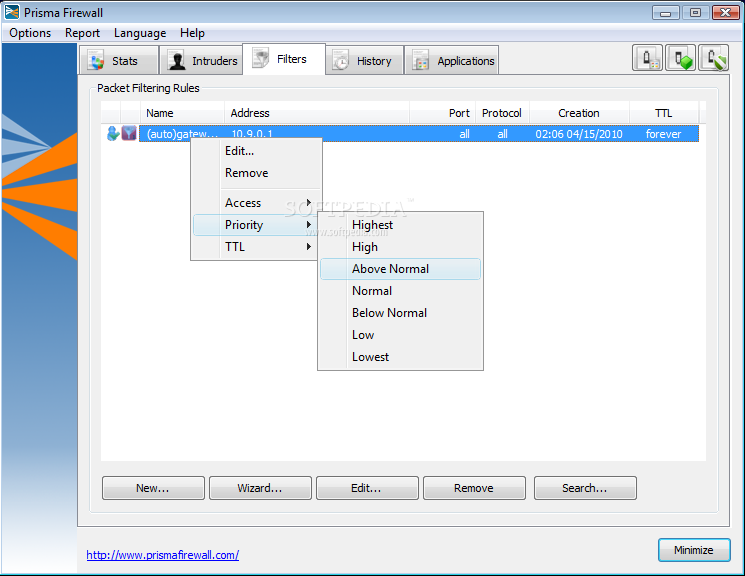Click the Intruders tab silhouette icon
The image size is (745, 576).
[177, 61]
